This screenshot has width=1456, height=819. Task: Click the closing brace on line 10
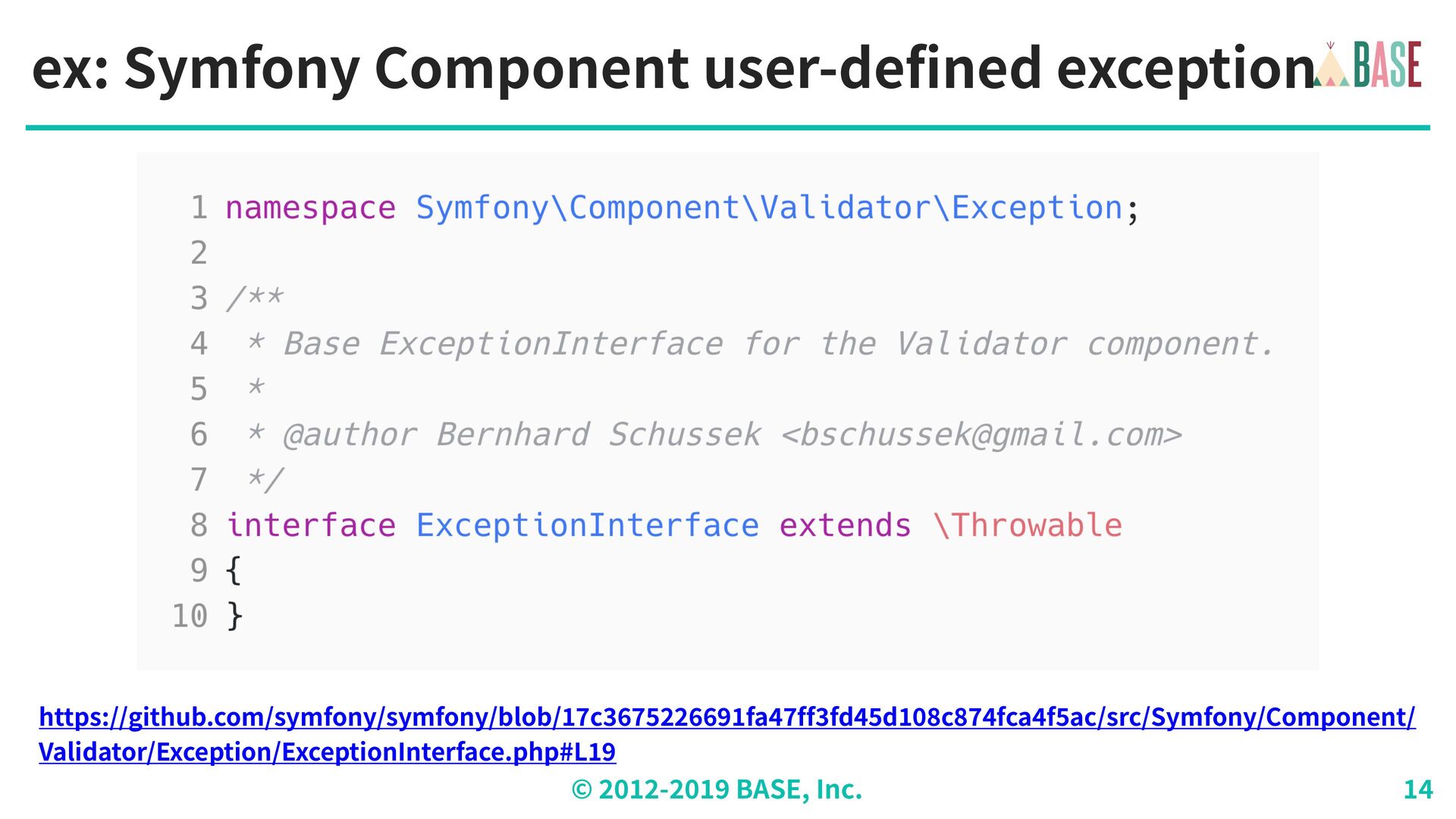(234, 616)
